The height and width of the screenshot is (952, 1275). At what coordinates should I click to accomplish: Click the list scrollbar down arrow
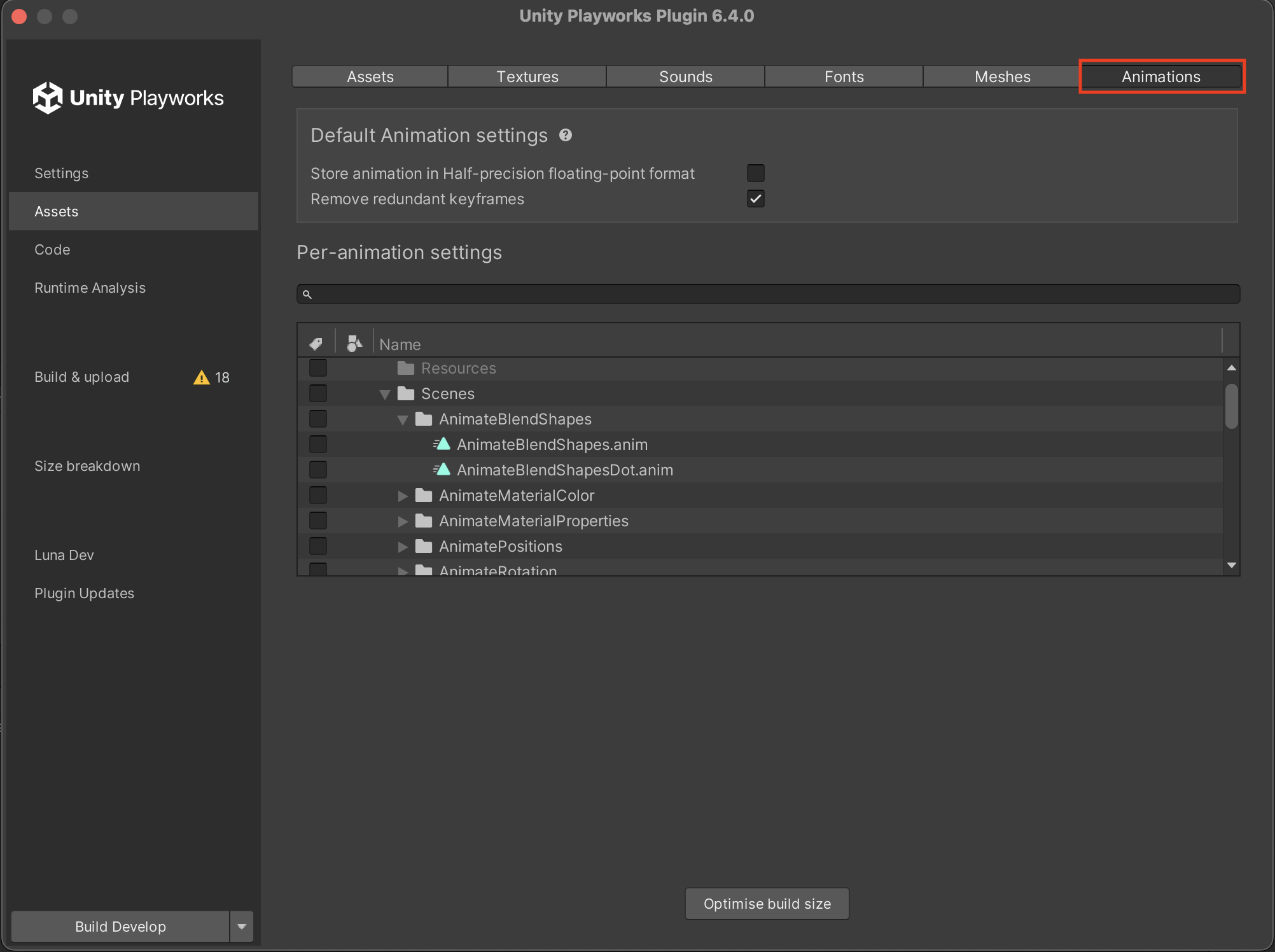coord(1232,565)
